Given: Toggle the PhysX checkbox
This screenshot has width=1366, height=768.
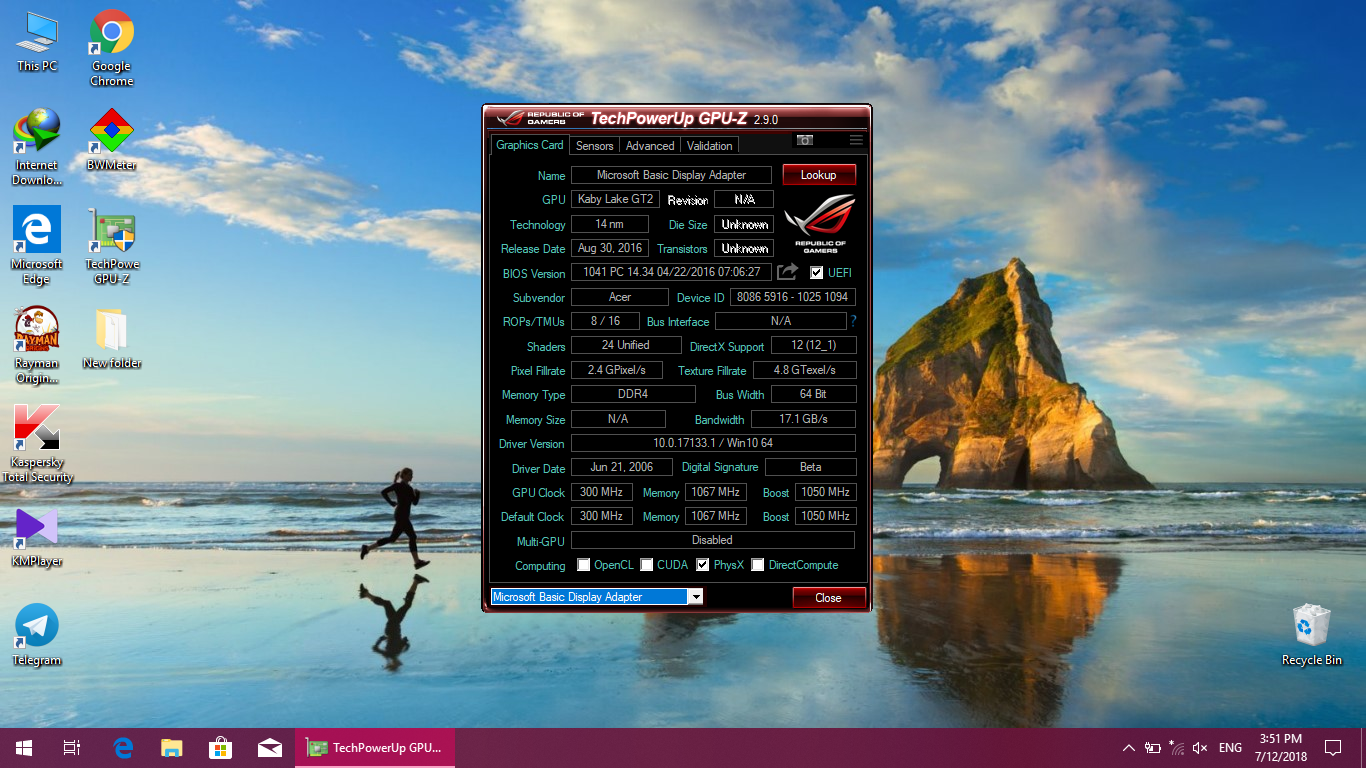Looking at the screenshot, I should (703, 565).
